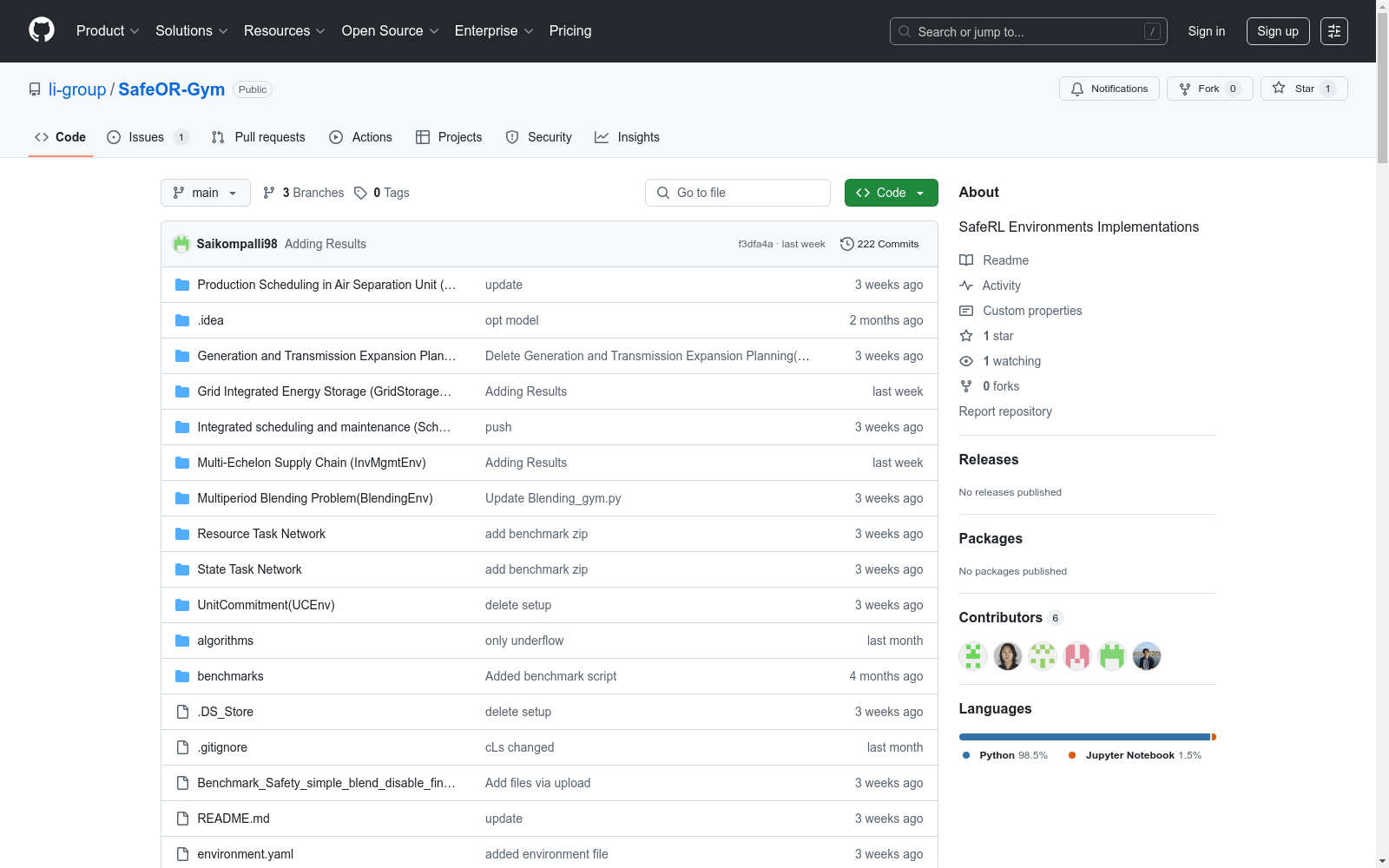Open the environment.yaml file
This screenshot has width=1389, height=868.
pos(246,854)
